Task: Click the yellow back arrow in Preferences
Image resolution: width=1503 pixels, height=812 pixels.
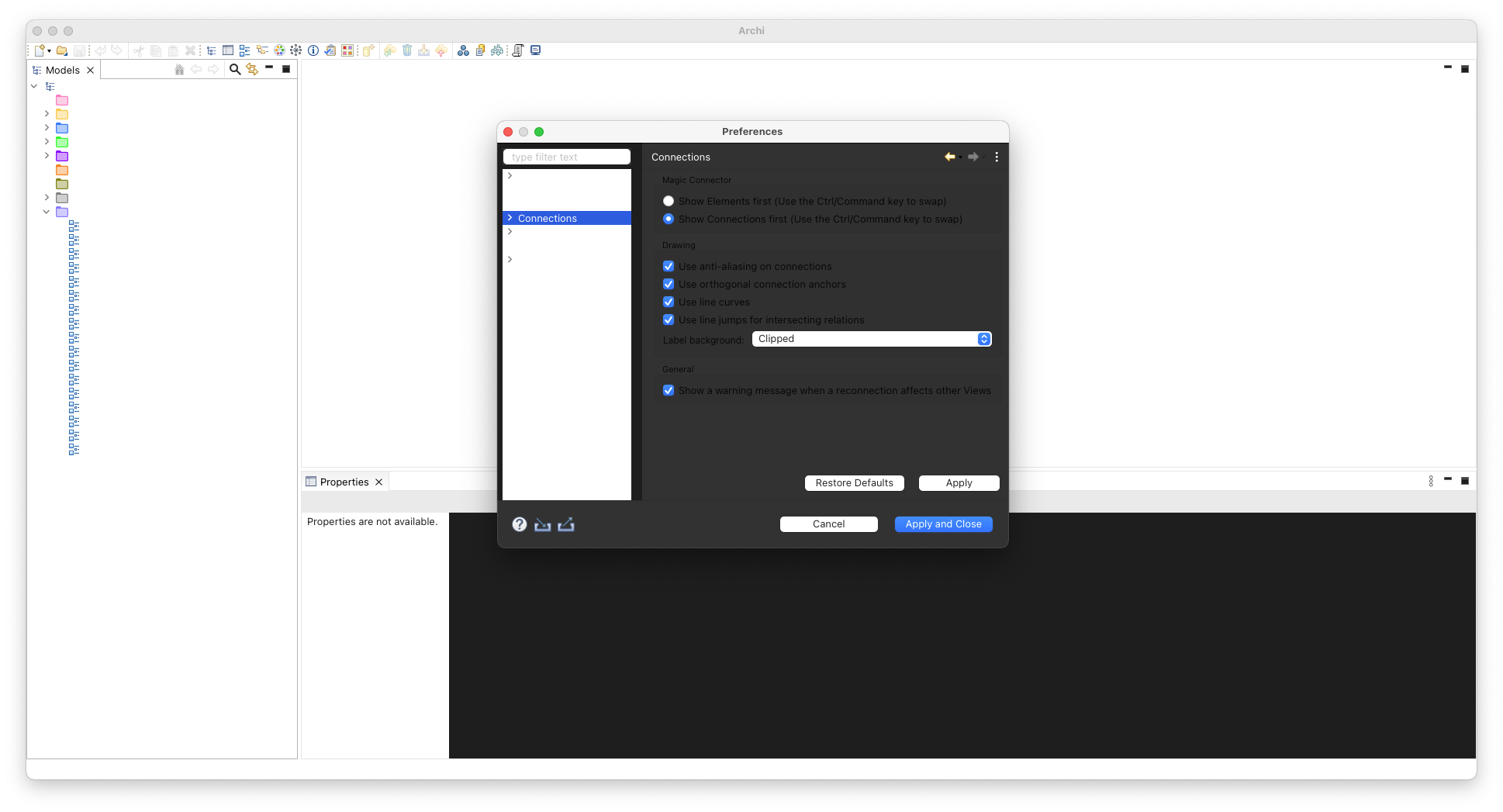Action: pyautogui.click(x=949, y=157)
